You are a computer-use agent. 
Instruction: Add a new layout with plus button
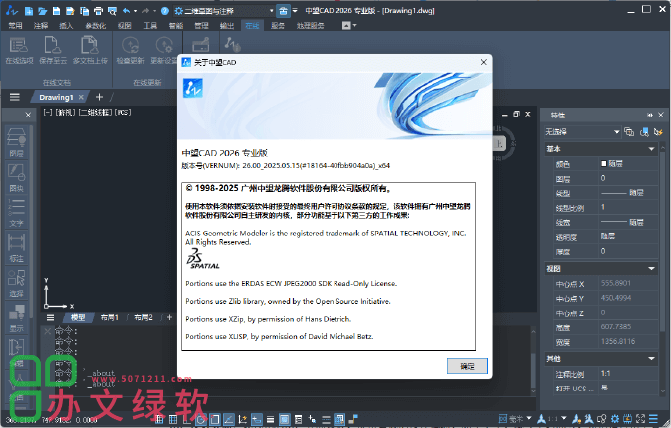169,317
